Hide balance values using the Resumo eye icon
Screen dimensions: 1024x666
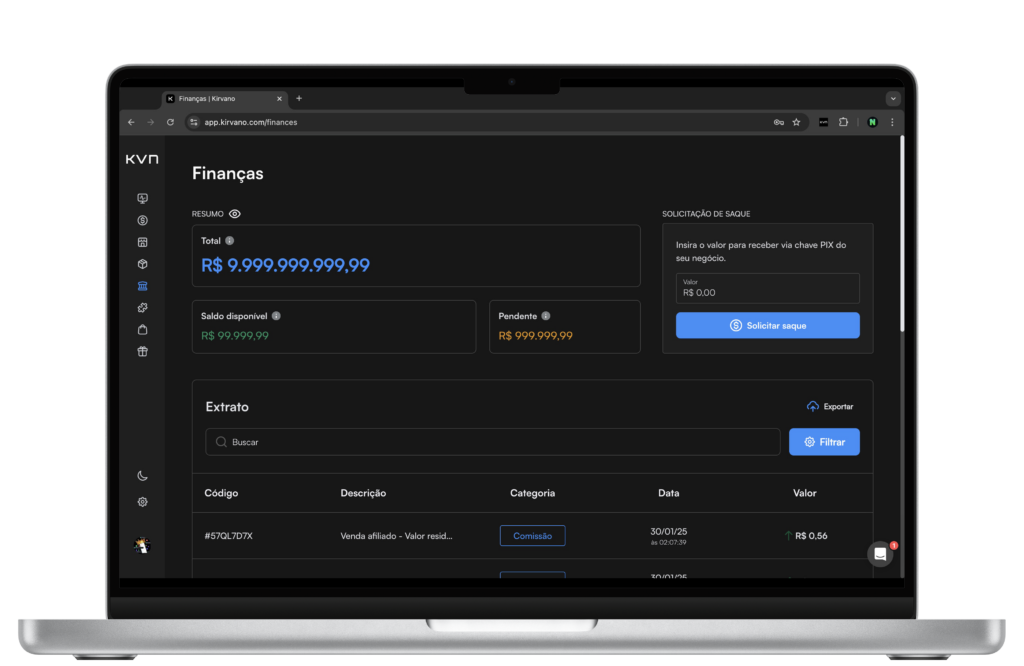click(x=235, y=214)
